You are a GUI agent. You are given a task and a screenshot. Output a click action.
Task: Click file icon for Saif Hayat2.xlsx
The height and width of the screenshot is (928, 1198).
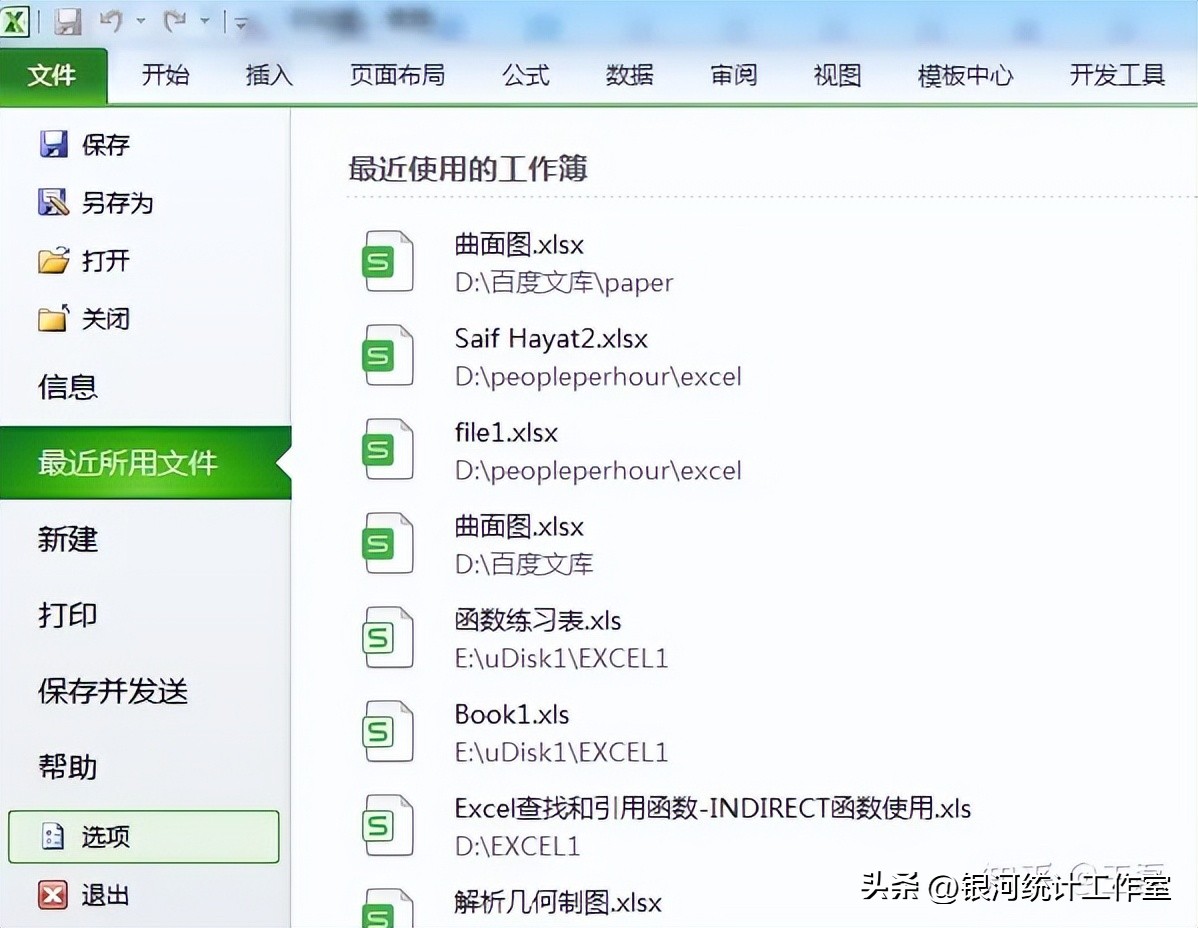(x=387, y=356)
